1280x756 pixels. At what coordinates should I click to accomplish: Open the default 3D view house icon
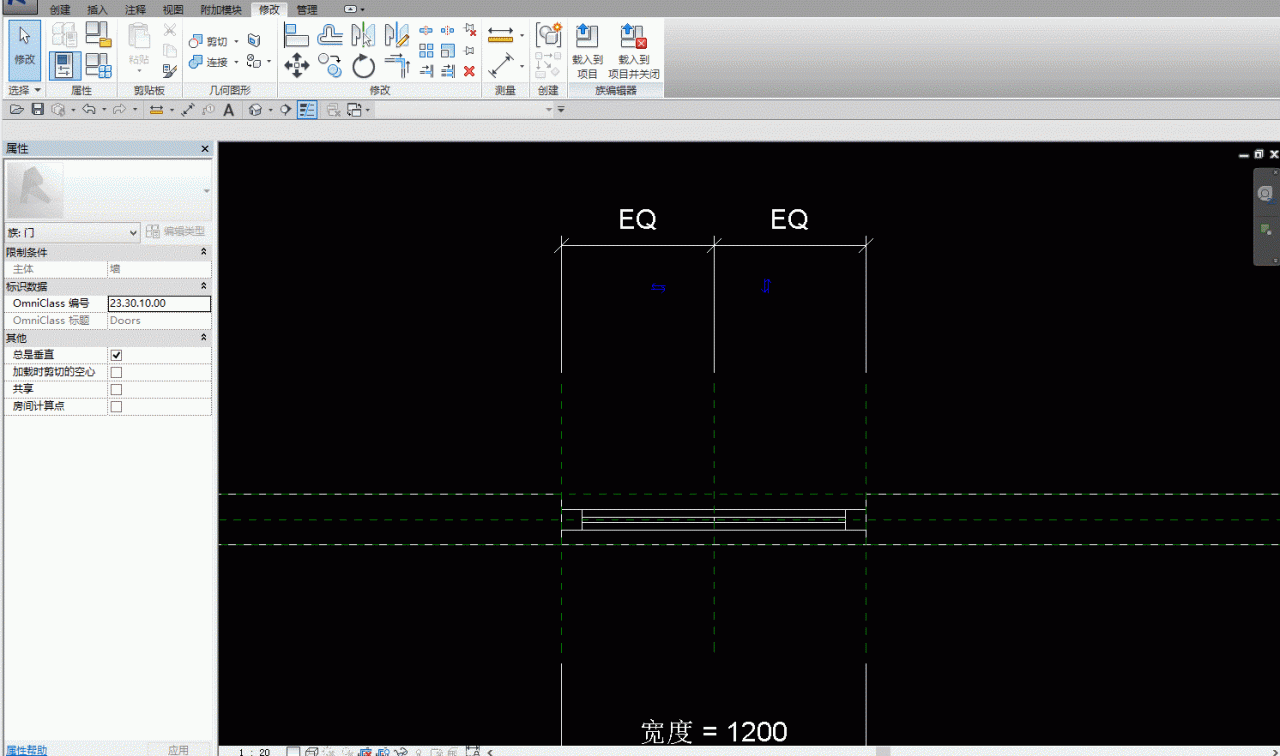pos(255,109)
